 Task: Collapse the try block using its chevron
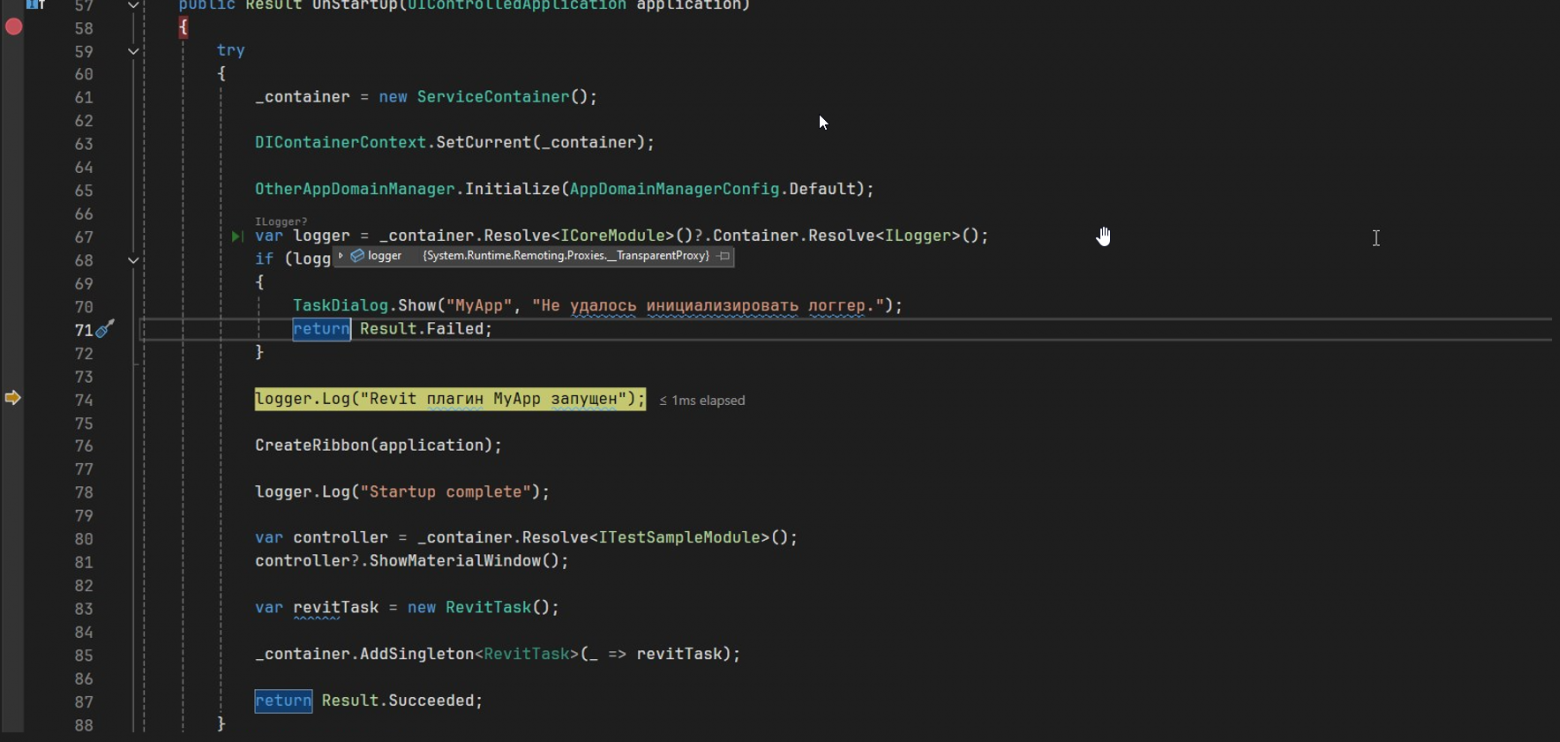coord(133,51)
